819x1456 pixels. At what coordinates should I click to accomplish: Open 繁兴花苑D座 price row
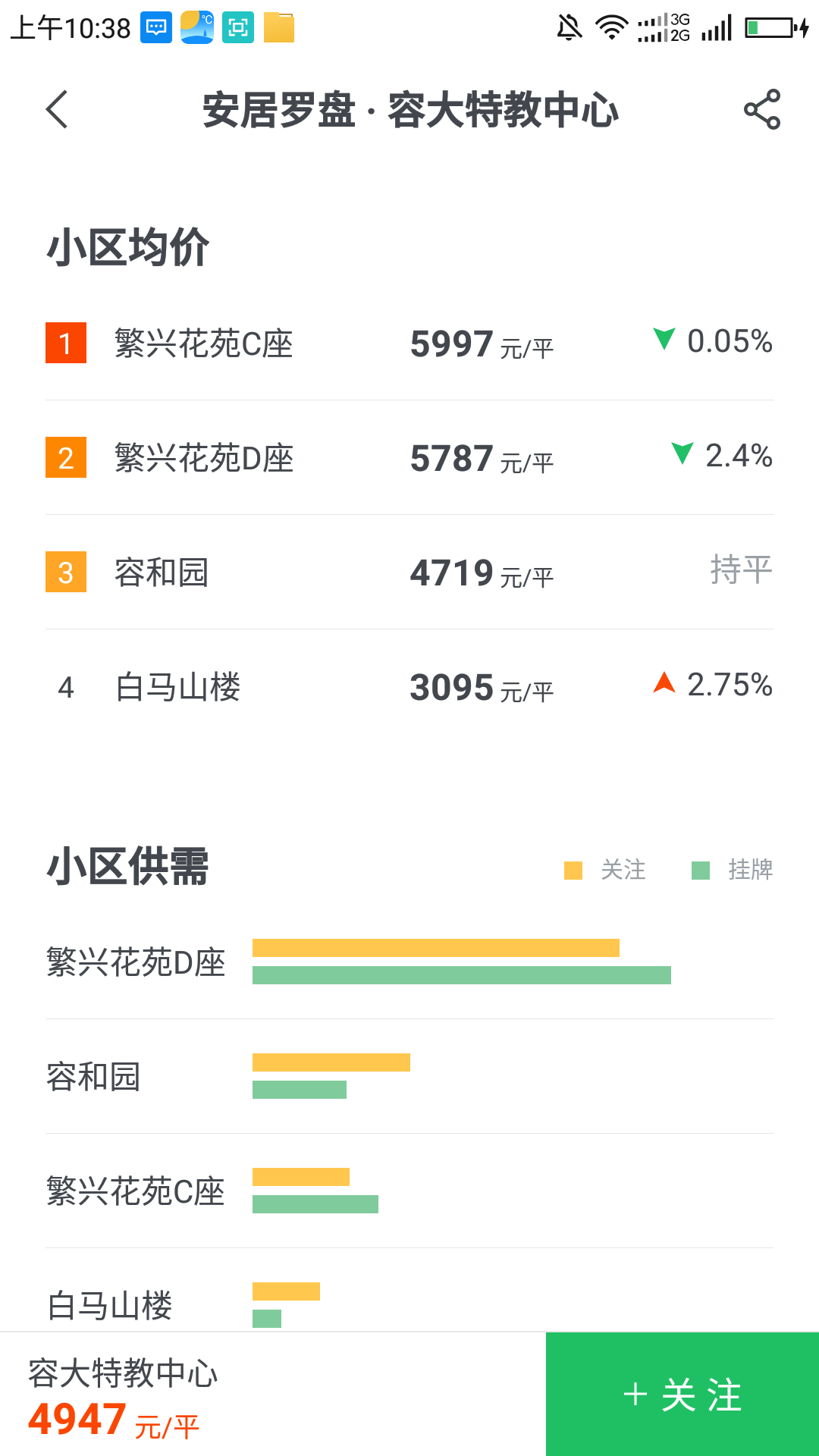[x=204, y=458]
